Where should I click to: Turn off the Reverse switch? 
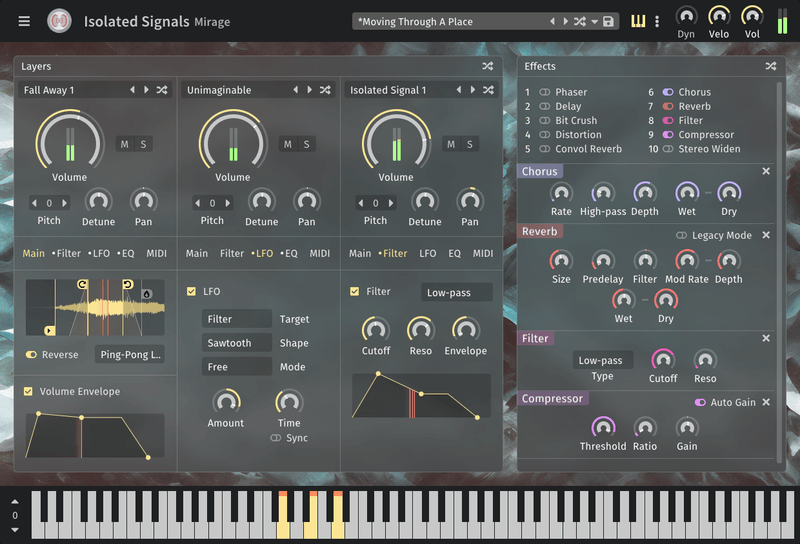pyautogui.click(x=31, y=354)
